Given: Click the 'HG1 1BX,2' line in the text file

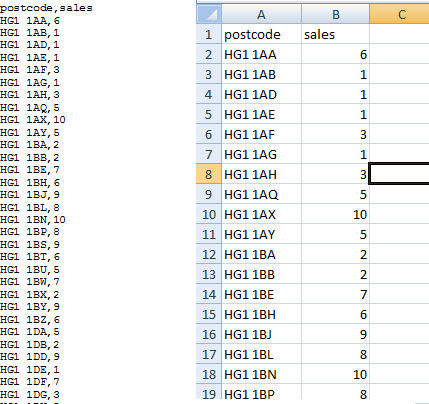Looking at the screenshot, I should (x=30, y=294).
